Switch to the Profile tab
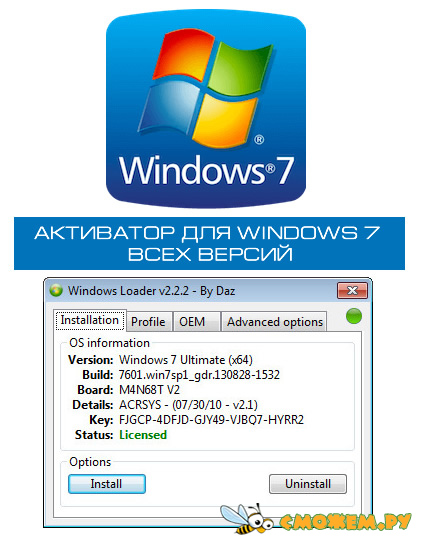Screen dimensions: 422x546 [148, 322]
